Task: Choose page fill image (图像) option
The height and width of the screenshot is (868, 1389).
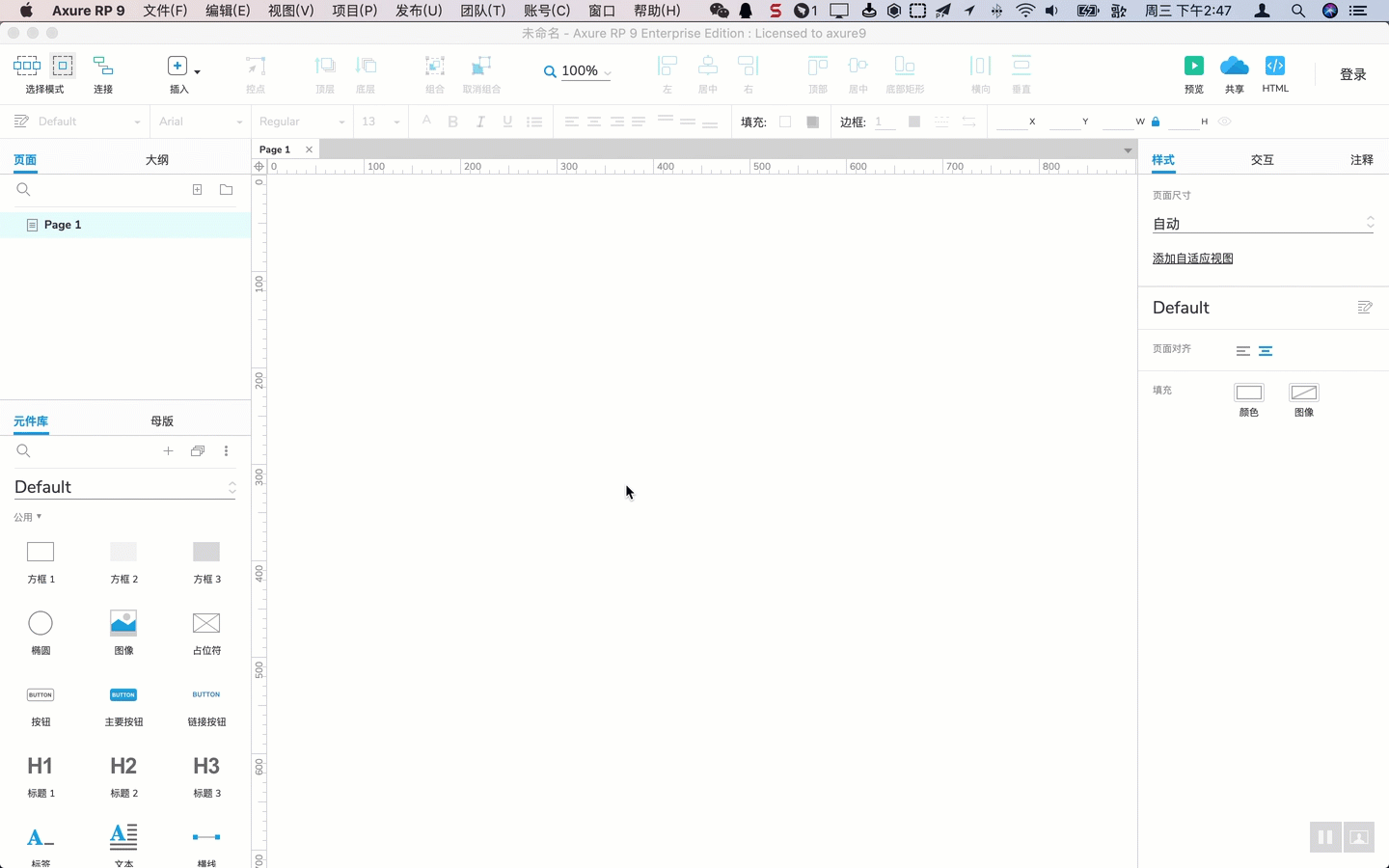Action: (x=1304, y=393)
